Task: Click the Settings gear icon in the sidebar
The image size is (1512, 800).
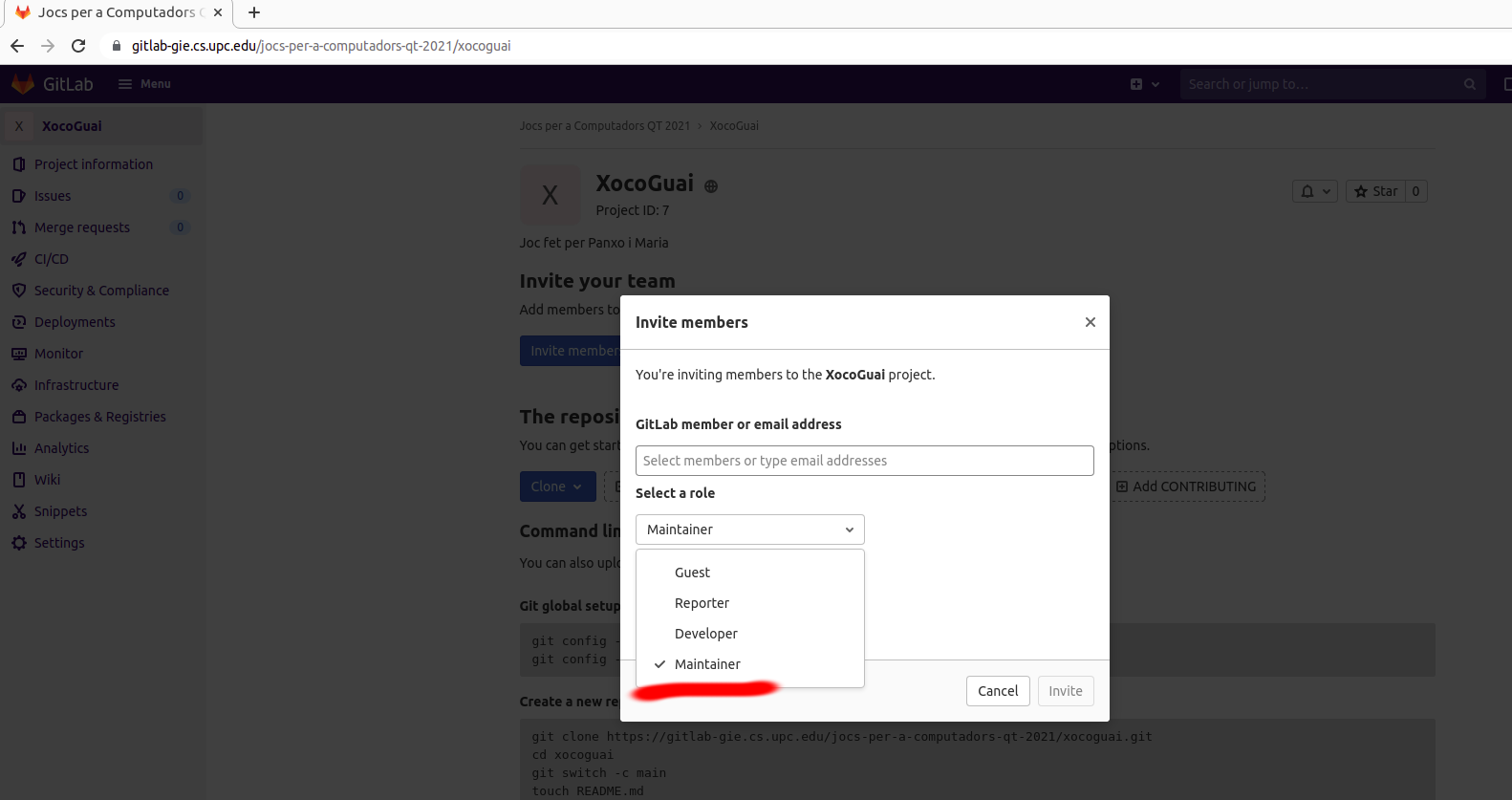Action: pos(18,543)
